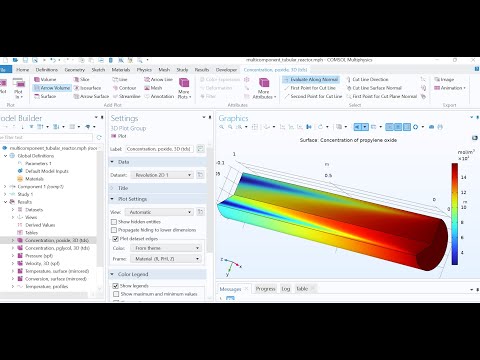Screen dimensions: 480x360
Task: Toggle Show maximum and minimum values
Action: pyautogui.click(x=116, y=294)
